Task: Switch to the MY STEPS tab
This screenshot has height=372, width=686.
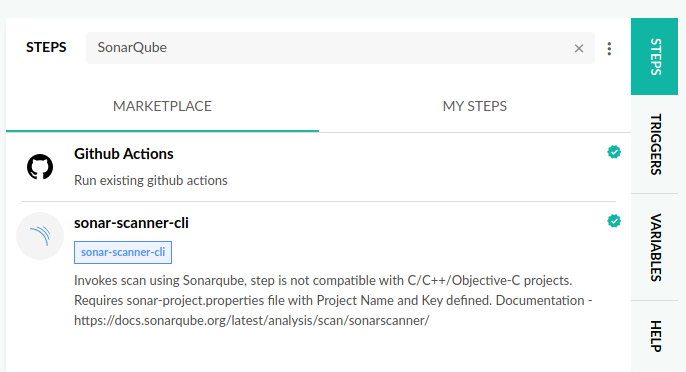Action: point(475,106)
